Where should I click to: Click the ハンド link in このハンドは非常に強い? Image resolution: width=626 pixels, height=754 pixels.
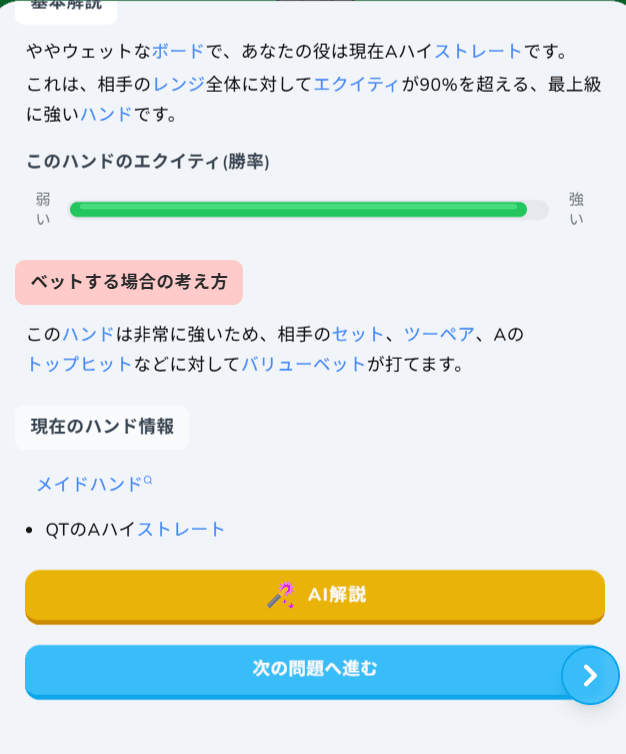(x=88, y=334)
